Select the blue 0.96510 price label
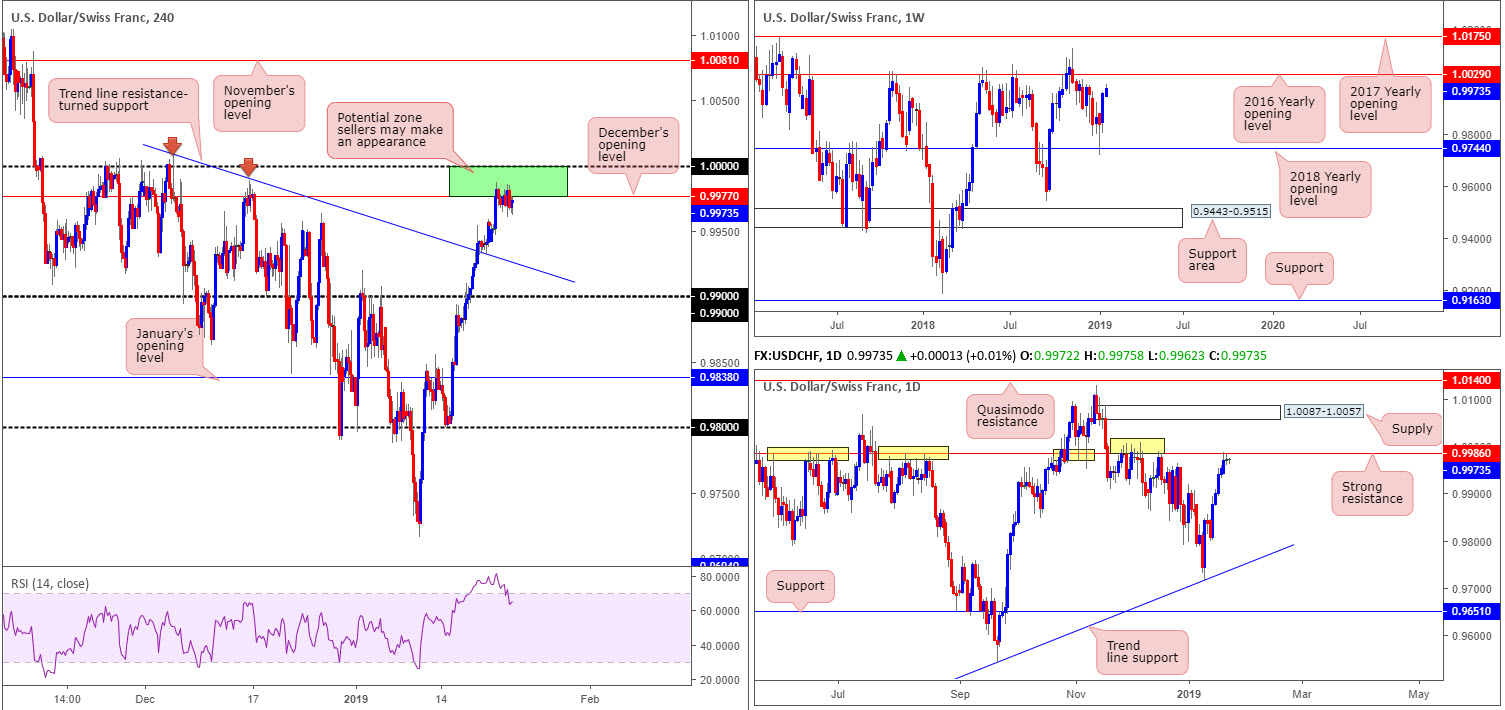 click(1470, 611)
